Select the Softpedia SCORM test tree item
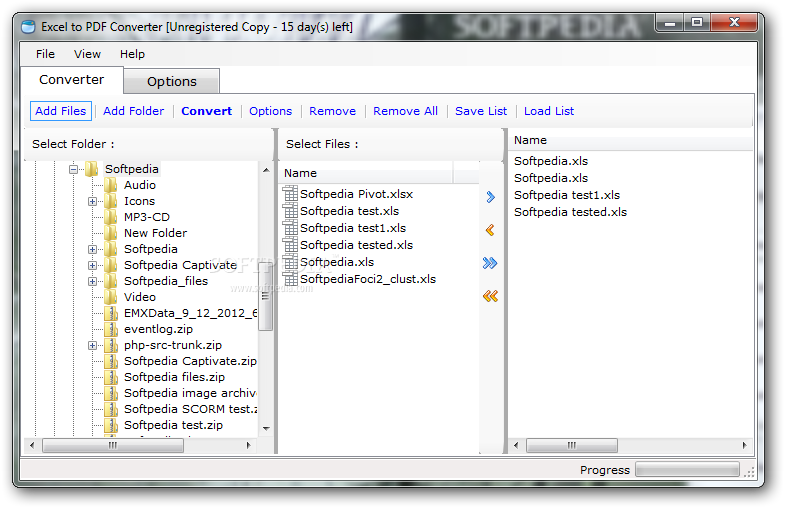The width and height of the screenshot is (785, 508). (190, 409)
